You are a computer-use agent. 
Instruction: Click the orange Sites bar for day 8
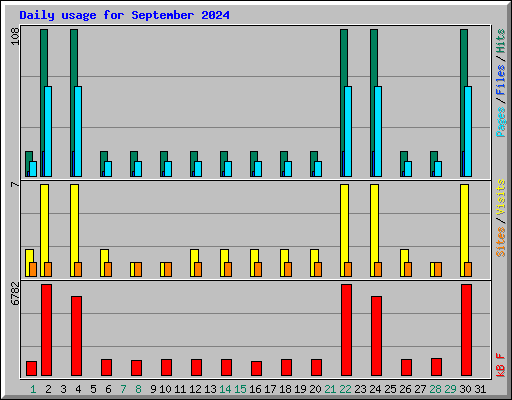(x=138, y=269)
